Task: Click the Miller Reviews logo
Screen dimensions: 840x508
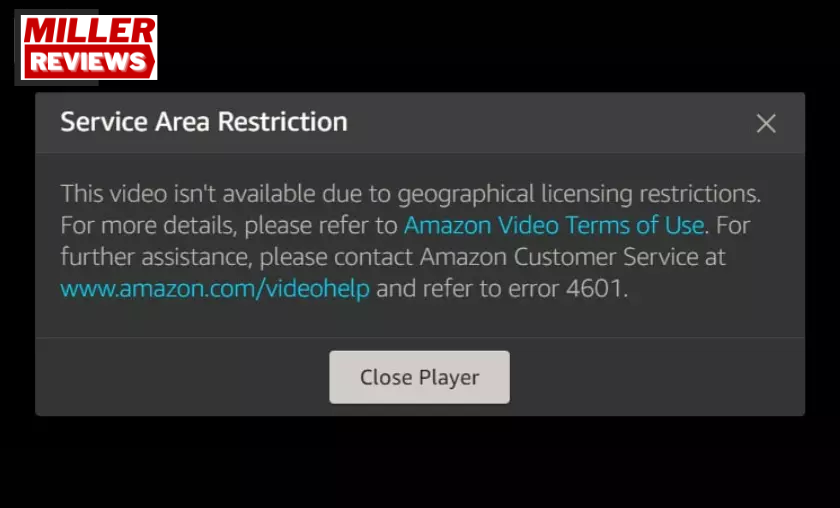Action: coord(89,48)
